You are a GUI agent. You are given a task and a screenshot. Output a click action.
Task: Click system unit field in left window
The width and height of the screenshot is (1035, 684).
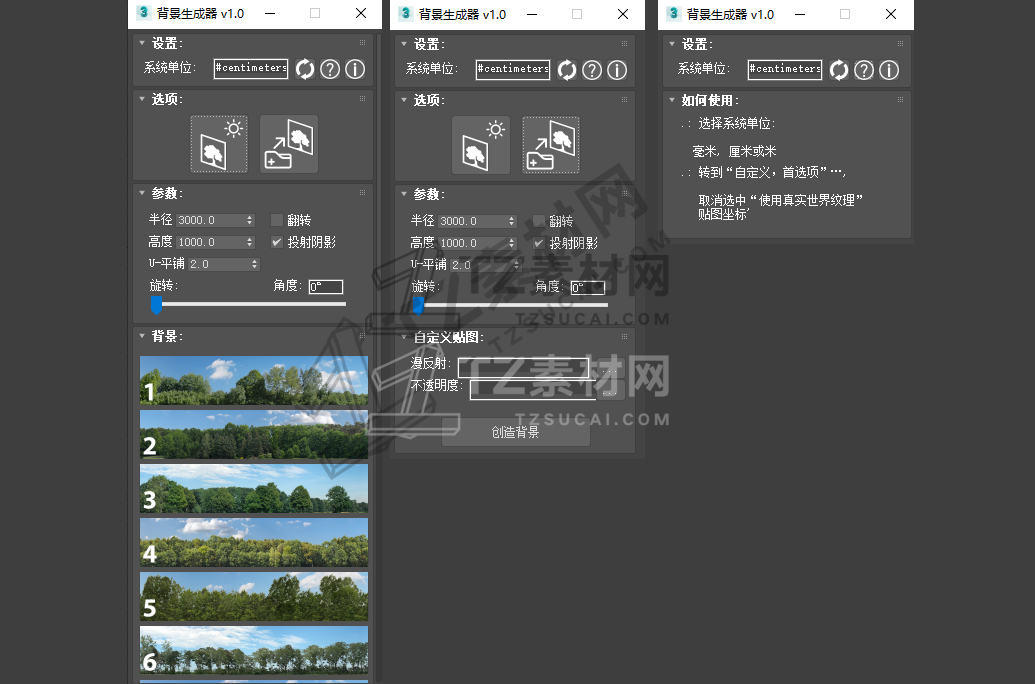tap(251, 68)
